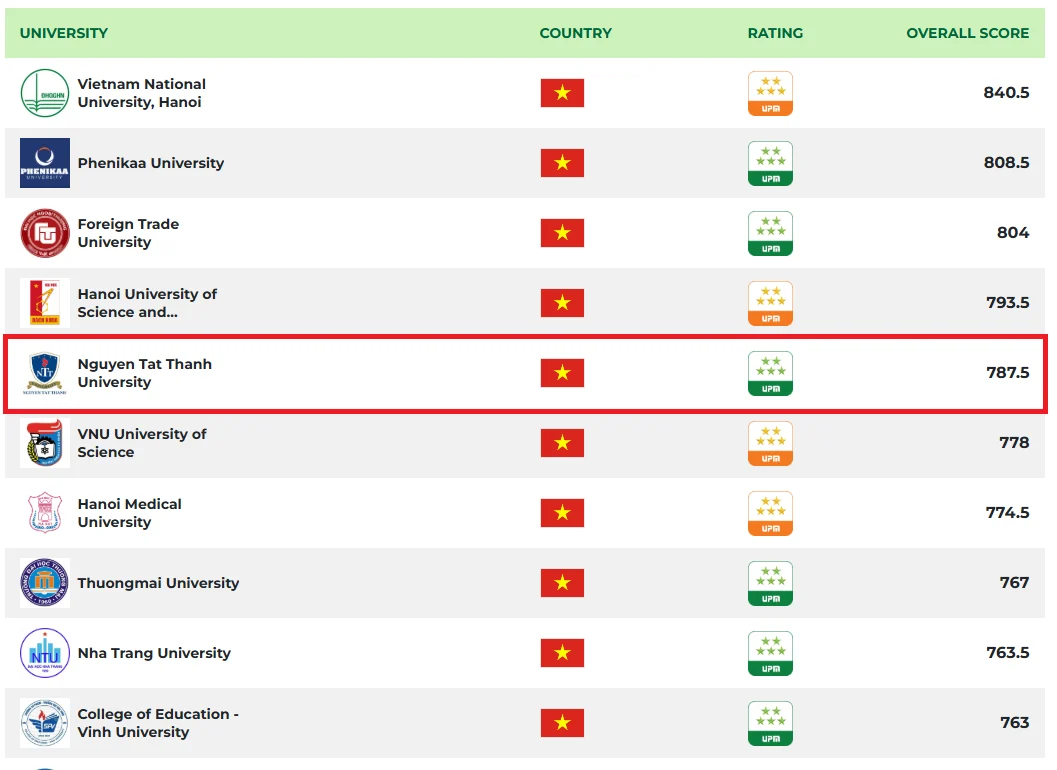Screen dimensions: 1057x770
Task: Click the Vietnam flag in Thuongmai University row
Action: pos(562,583)
